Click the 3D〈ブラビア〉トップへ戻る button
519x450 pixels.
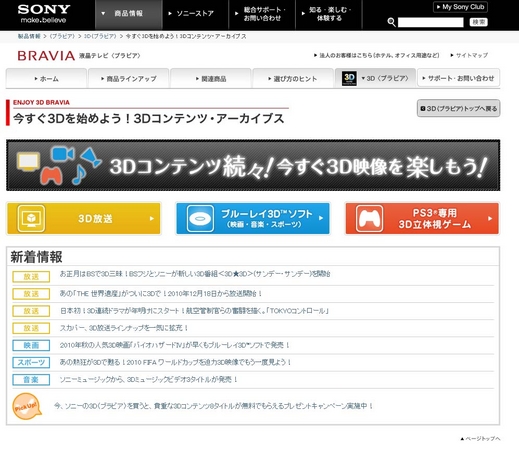[x=458, y=108]
